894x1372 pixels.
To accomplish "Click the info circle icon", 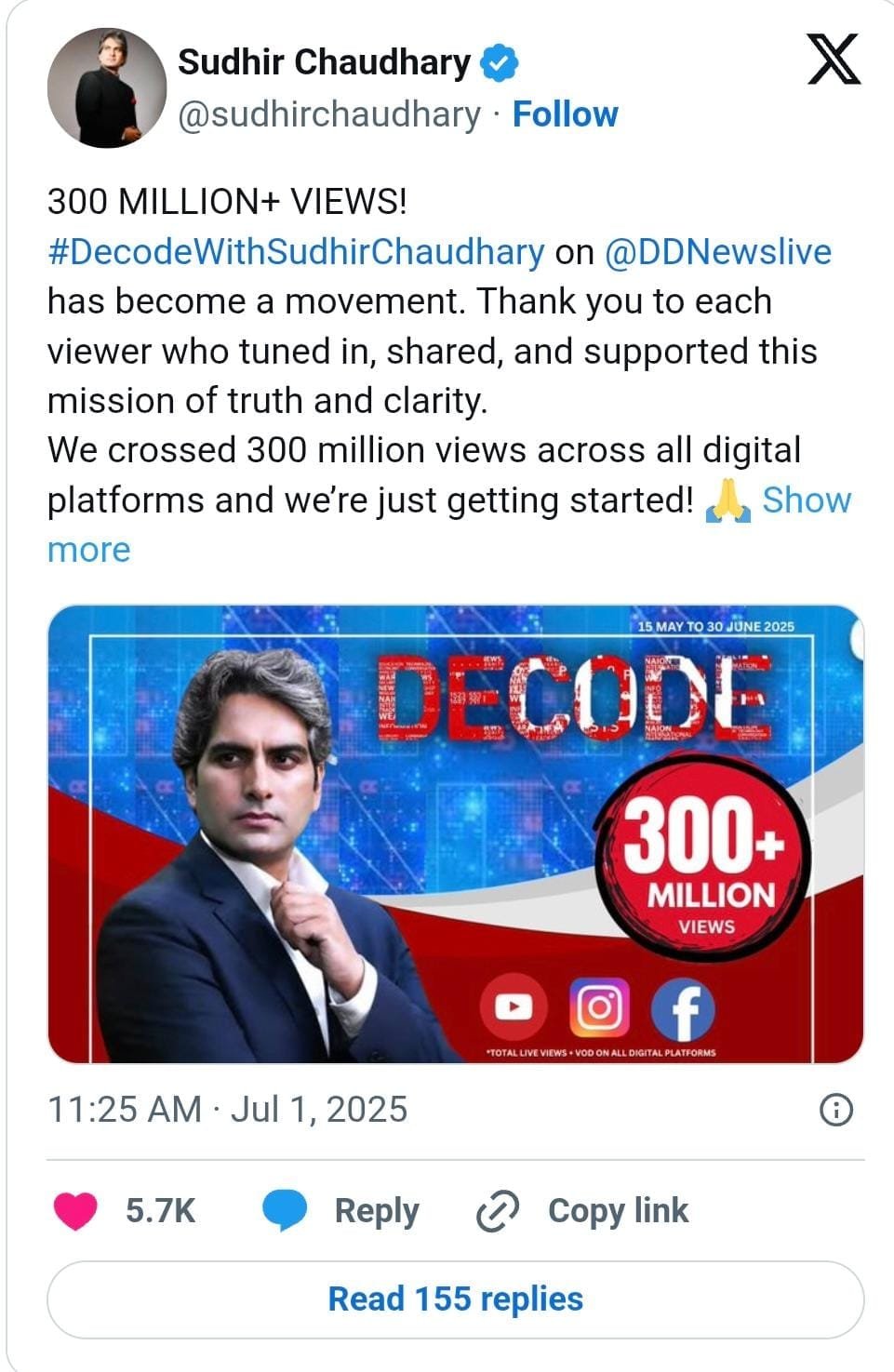I will tap(835, 1110).
